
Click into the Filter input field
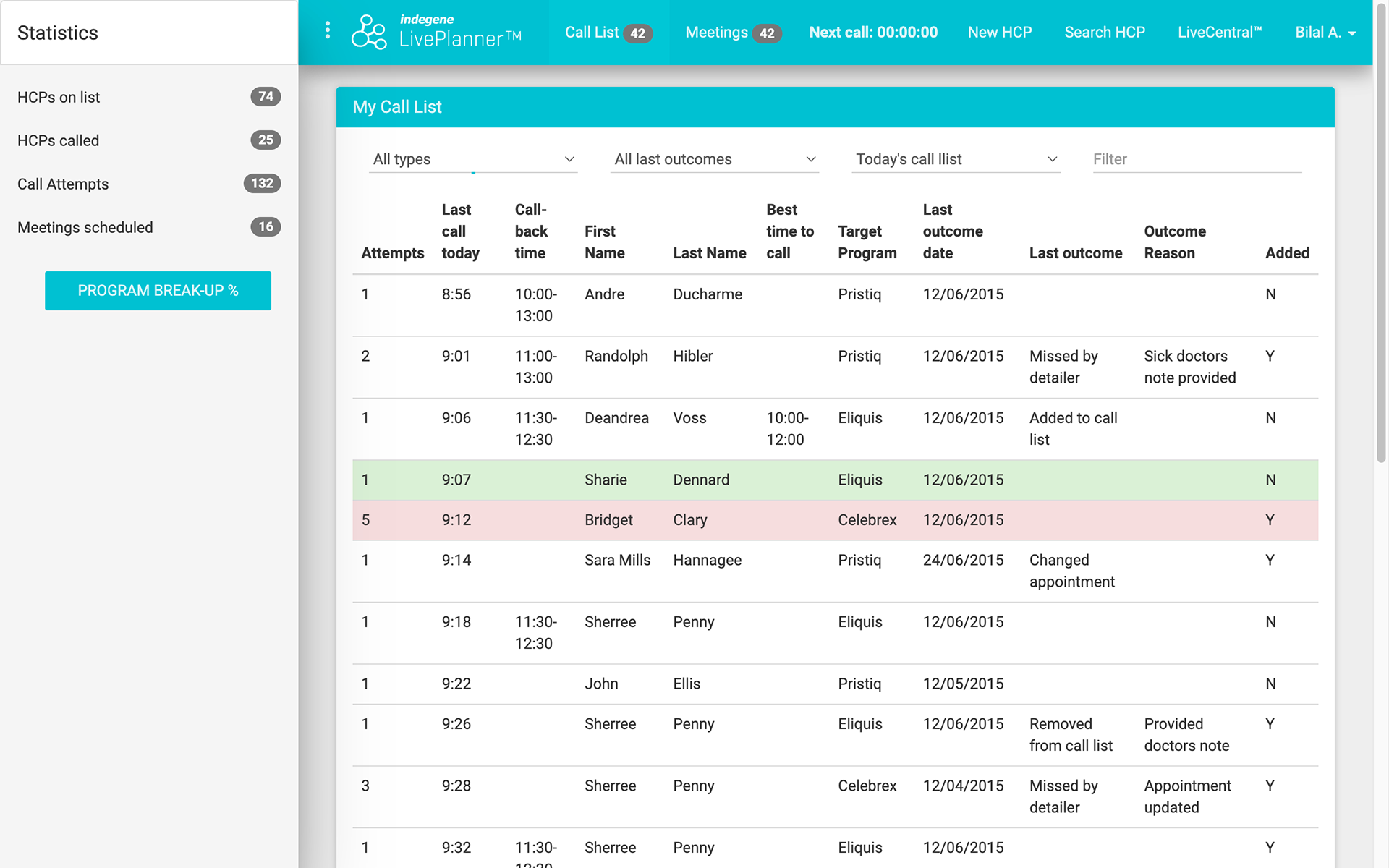click(1197, 159)
